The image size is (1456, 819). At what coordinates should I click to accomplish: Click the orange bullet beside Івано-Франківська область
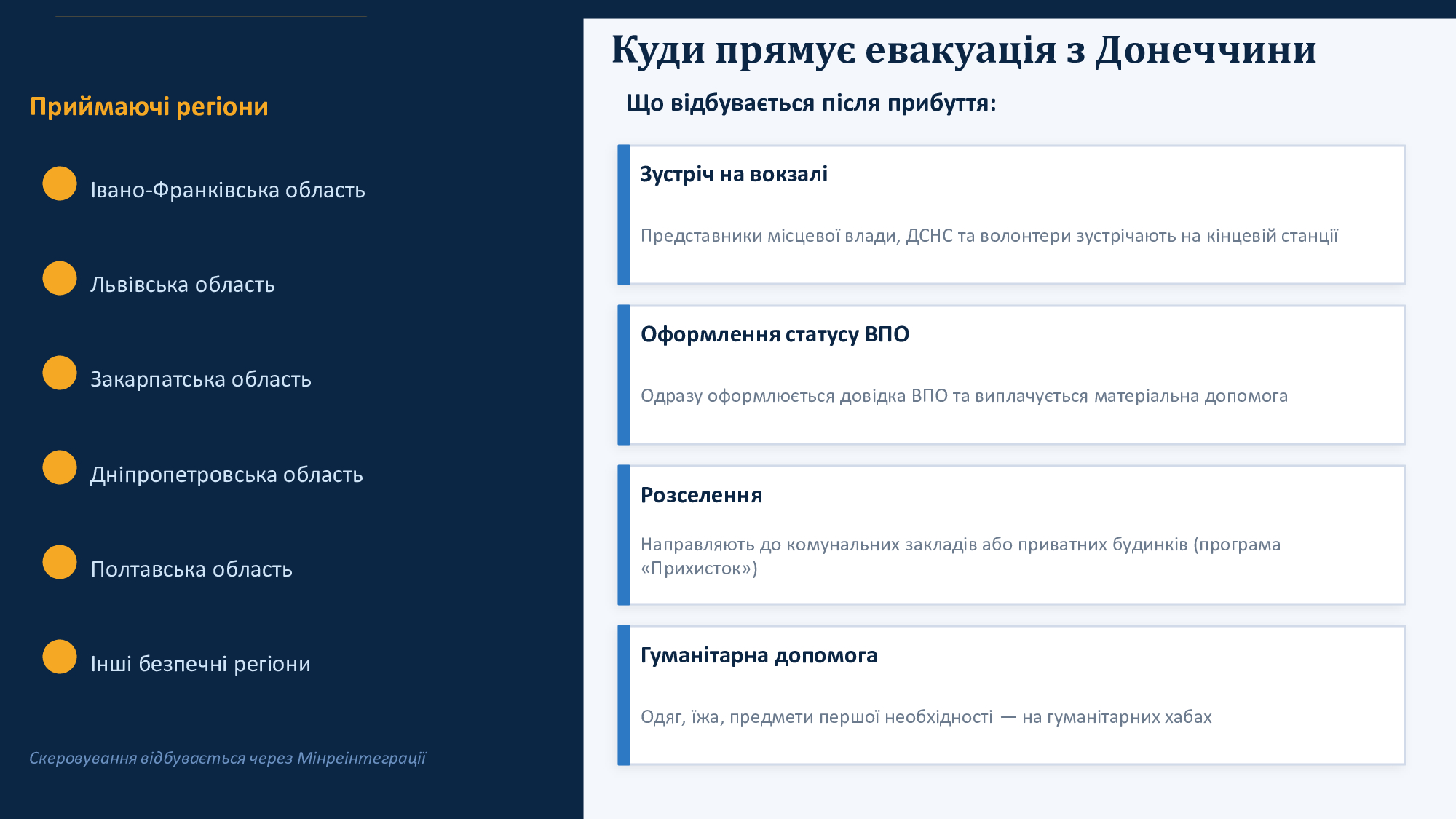click(x=60, y=183)
